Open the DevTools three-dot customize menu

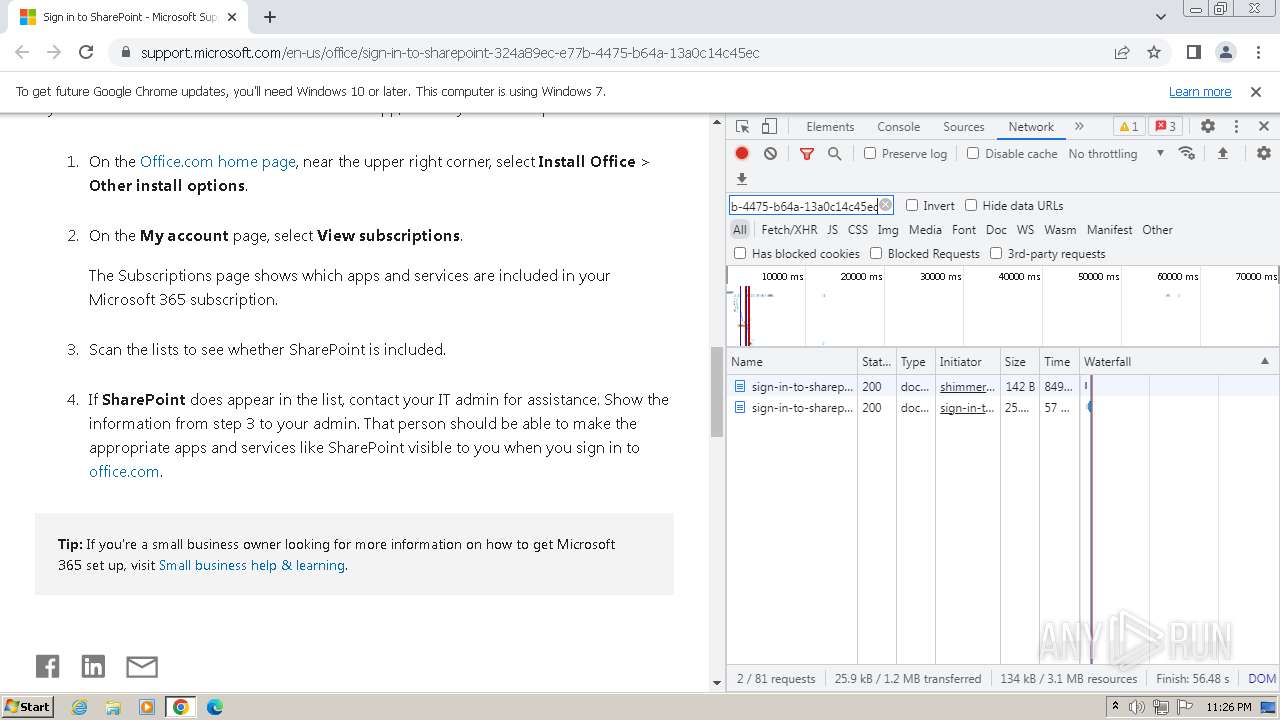coord(1236,127)
